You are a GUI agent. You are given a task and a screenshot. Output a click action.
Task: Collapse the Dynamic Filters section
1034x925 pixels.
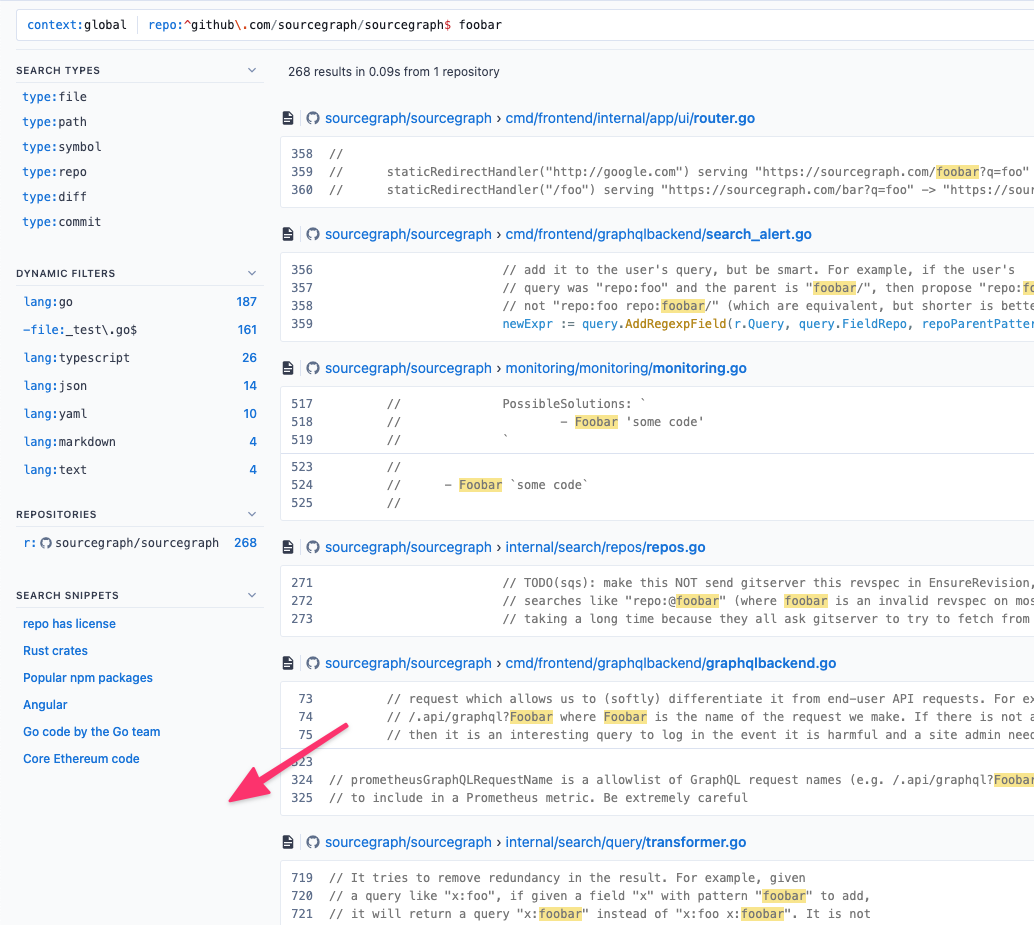coord(252,273)
